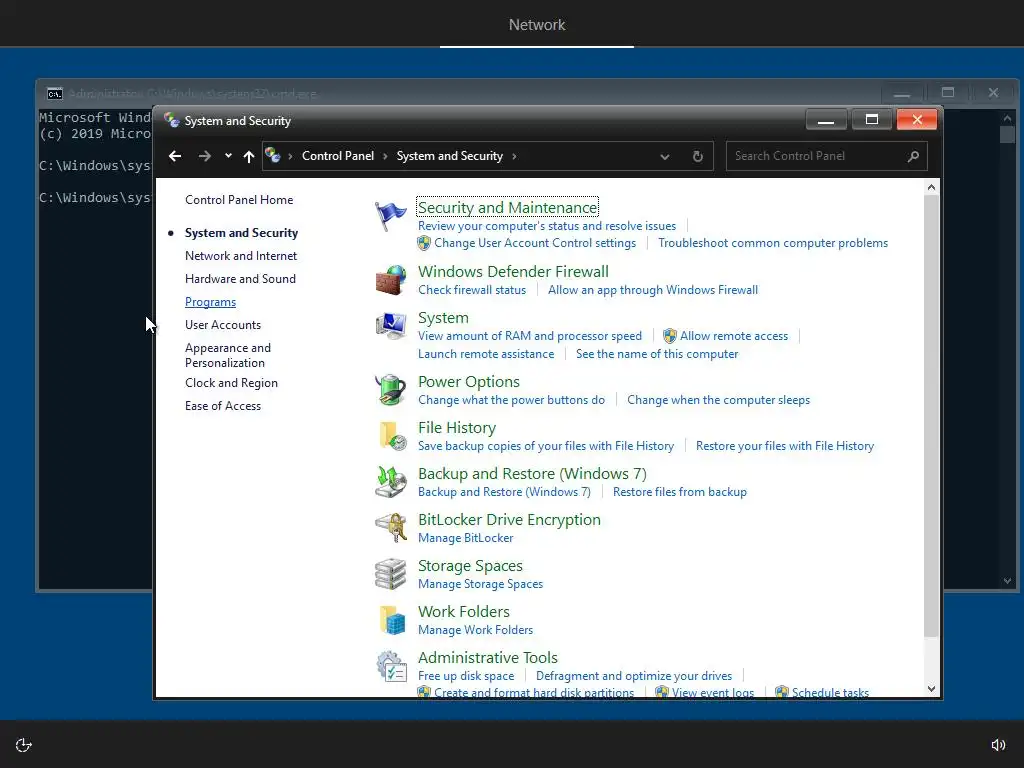Click the cmd.exe window title icon
Screen dimensions: 1024x768
[55, 94]
